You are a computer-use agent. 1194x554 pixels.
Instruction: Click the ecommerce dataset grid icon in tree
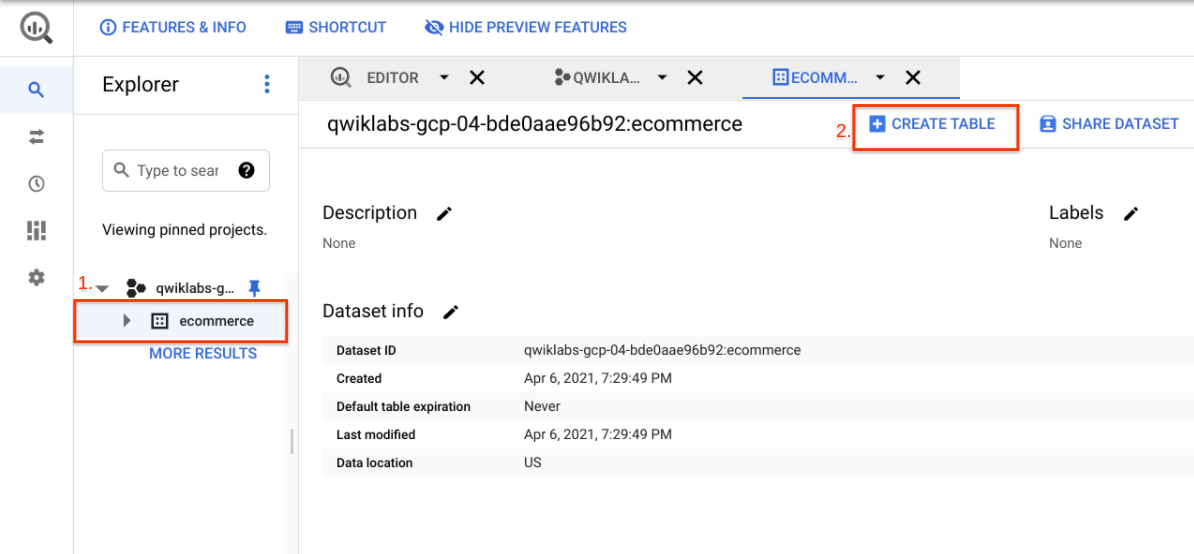(x=160, y=321)
